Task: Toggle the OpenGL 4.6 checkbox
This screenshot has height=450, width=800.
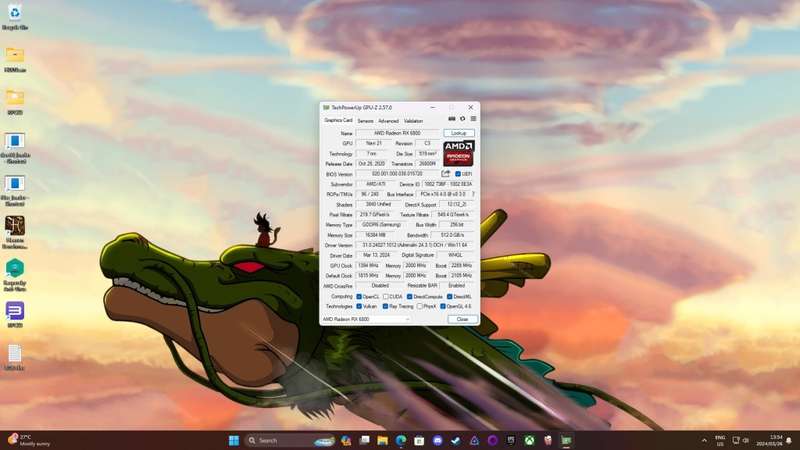Action: pos(443,306)
